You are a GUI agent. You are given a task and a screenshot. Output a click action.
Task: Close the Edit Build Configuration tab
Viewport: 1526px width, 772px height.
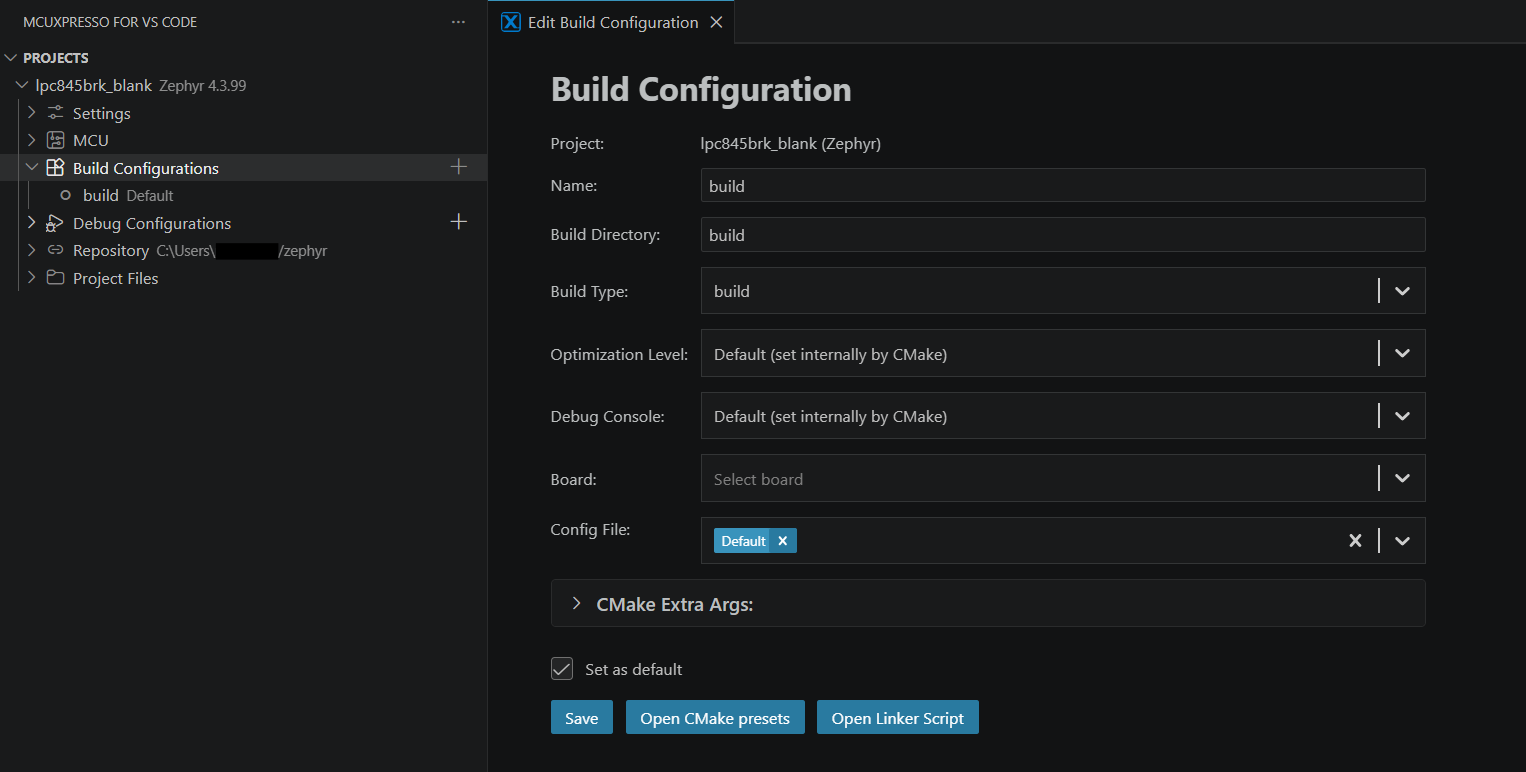point(716,22)
